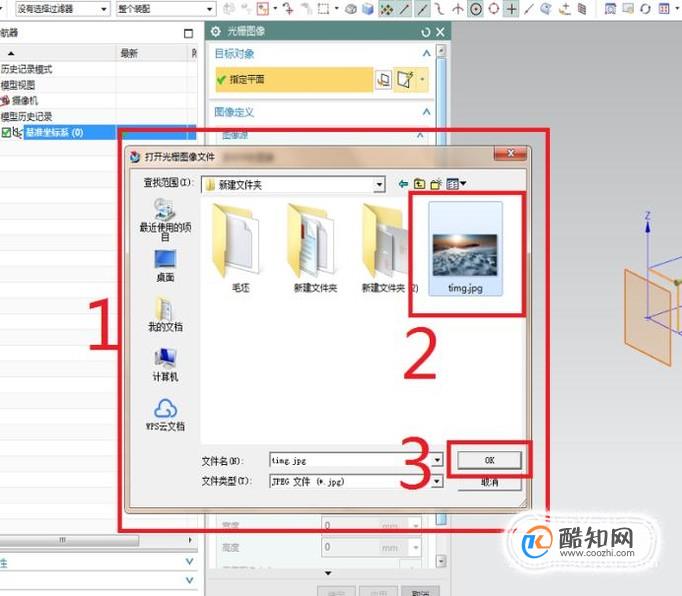Go up one folder level icon
Screen dimensions: 682x596
click(x=419, y=184)
